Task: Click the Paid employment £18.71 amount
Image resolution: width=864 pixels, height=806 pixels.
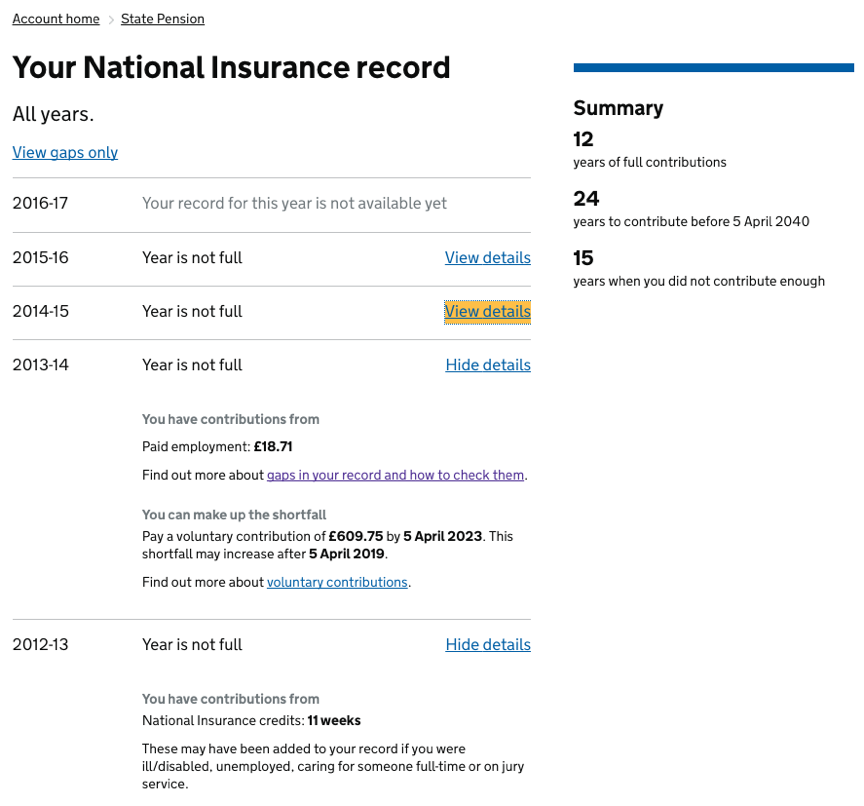Action: tap(273, 447)
